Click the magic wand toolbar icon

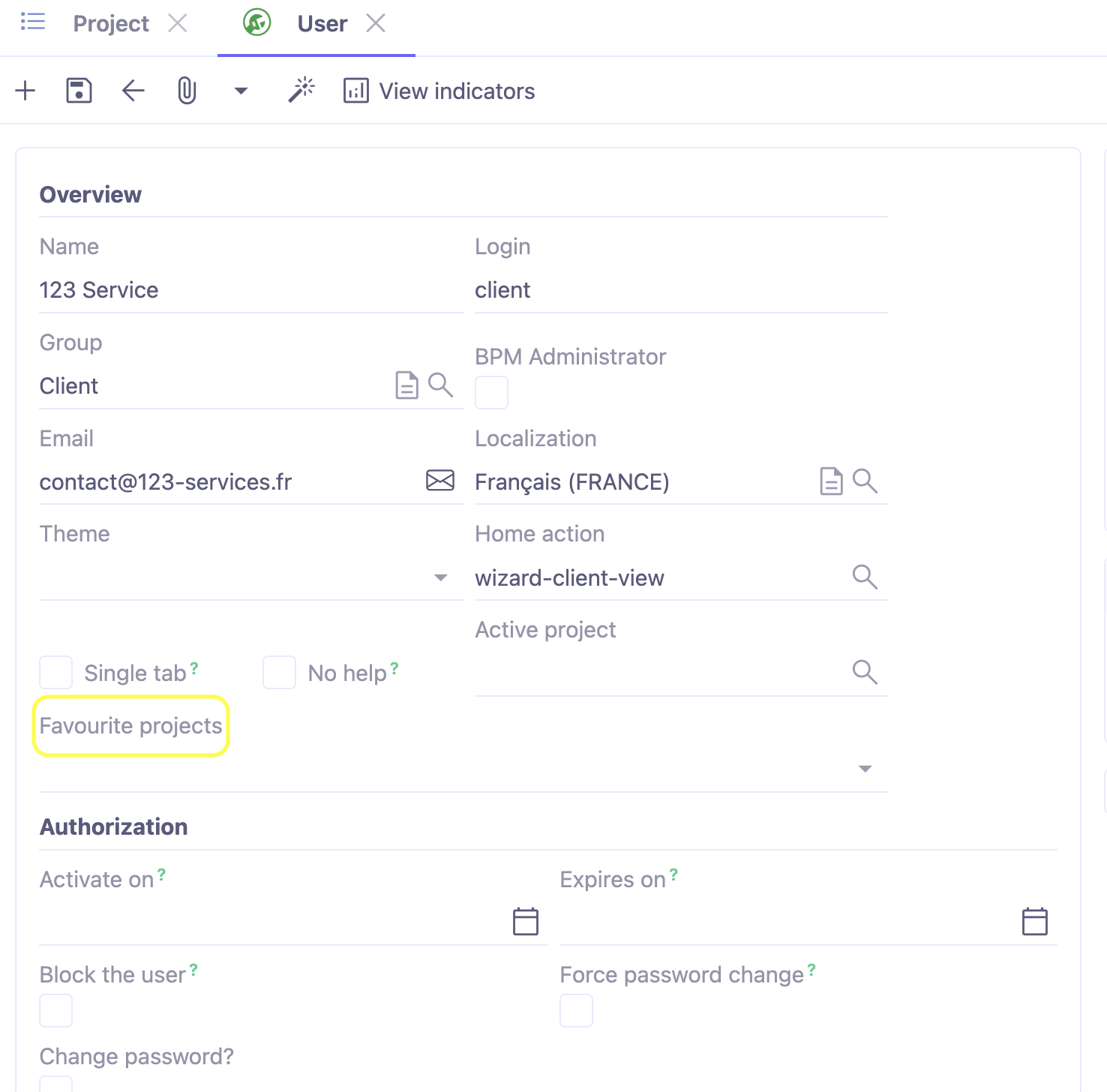coord(301,91)
